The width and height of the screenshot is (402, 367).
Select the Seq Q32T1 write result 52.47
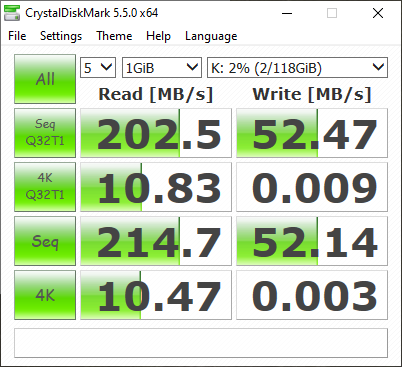(312, 133)
